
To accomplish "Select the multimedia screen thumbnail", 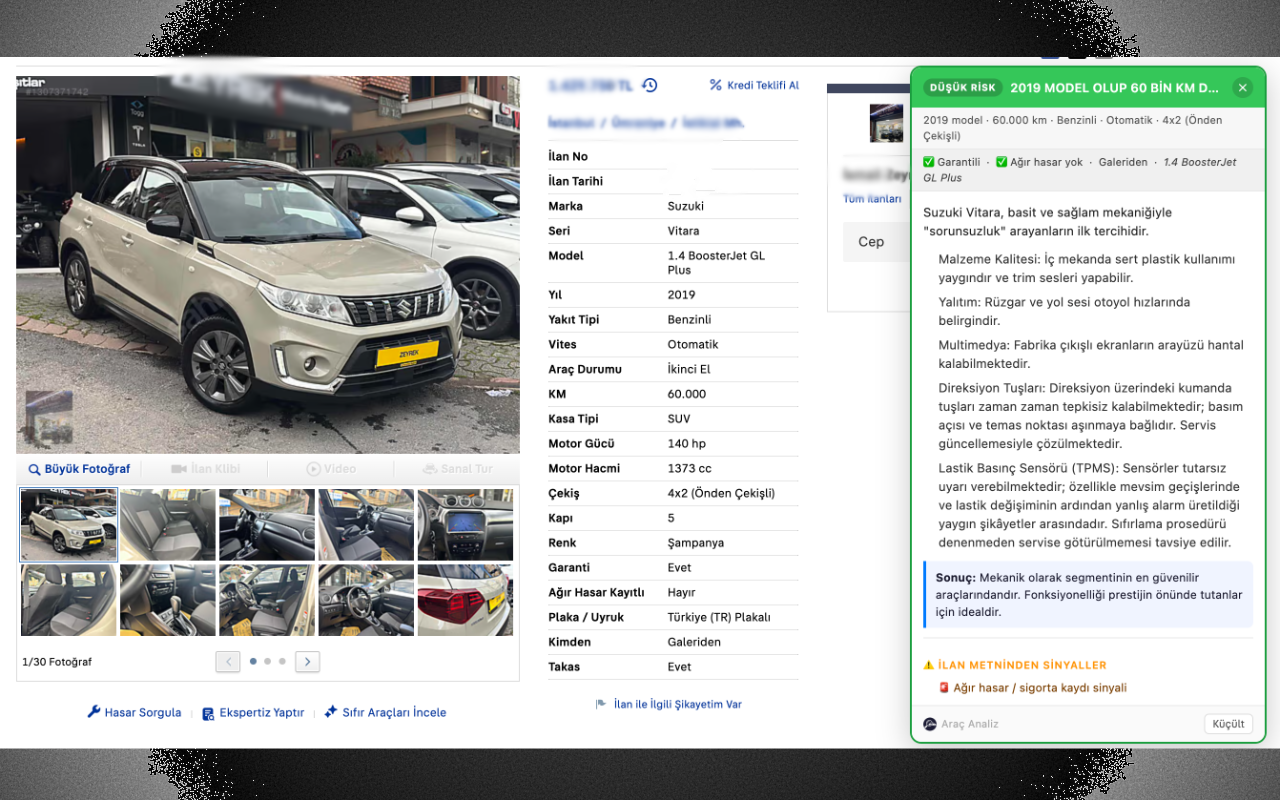I will tap(465, 525).
